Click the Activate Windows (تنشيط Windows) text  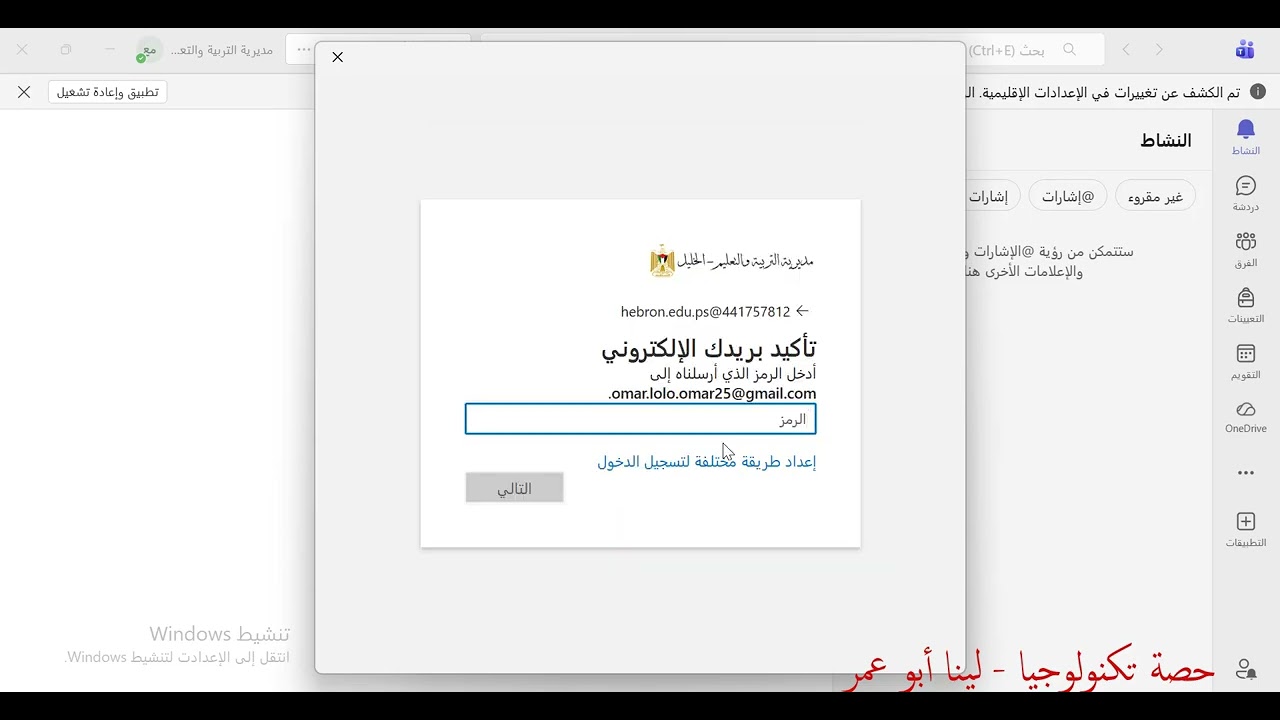[220, 634]
